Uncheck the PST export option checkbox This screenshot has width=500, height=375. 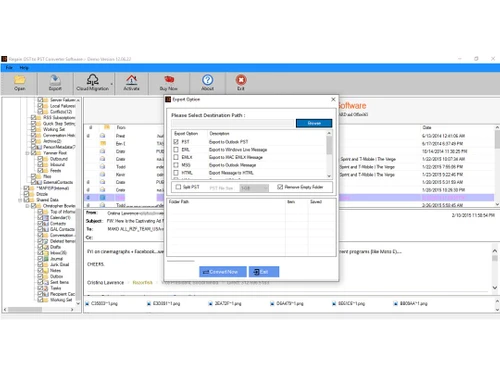[176, 142]
